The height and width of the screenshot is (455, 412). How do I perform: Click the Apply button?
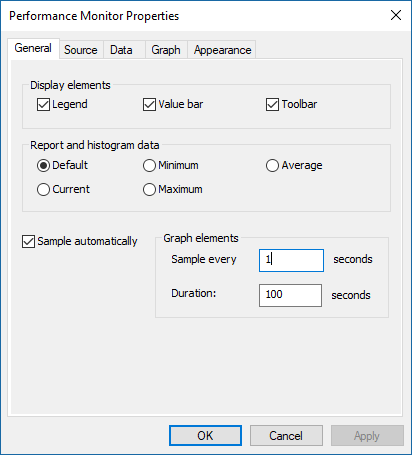367,435
